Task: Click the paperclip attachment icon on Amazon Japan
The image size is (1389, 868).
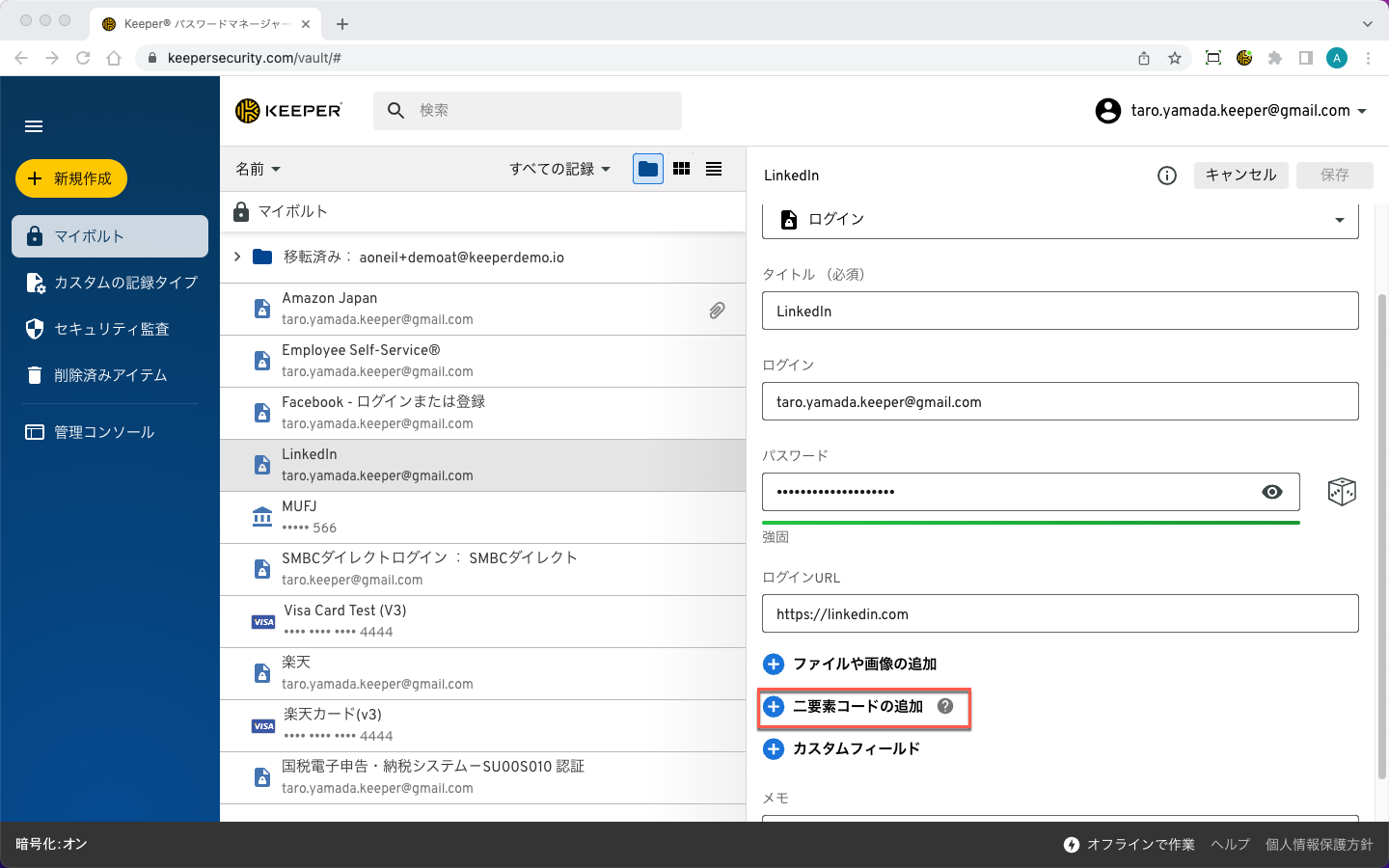Action: pos(717,310)
